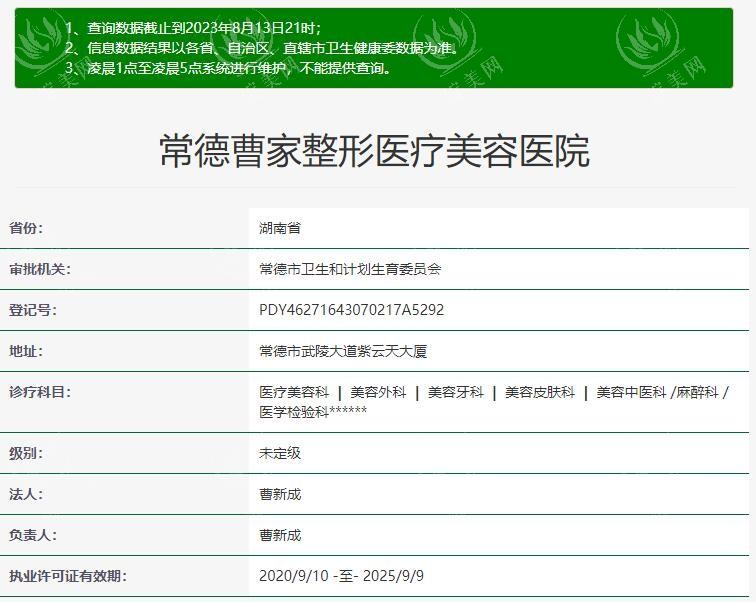756x602 pixels.
Task: Click the hospital title 常德曹家整形医疗美容医院
Action: coord(374,151)
